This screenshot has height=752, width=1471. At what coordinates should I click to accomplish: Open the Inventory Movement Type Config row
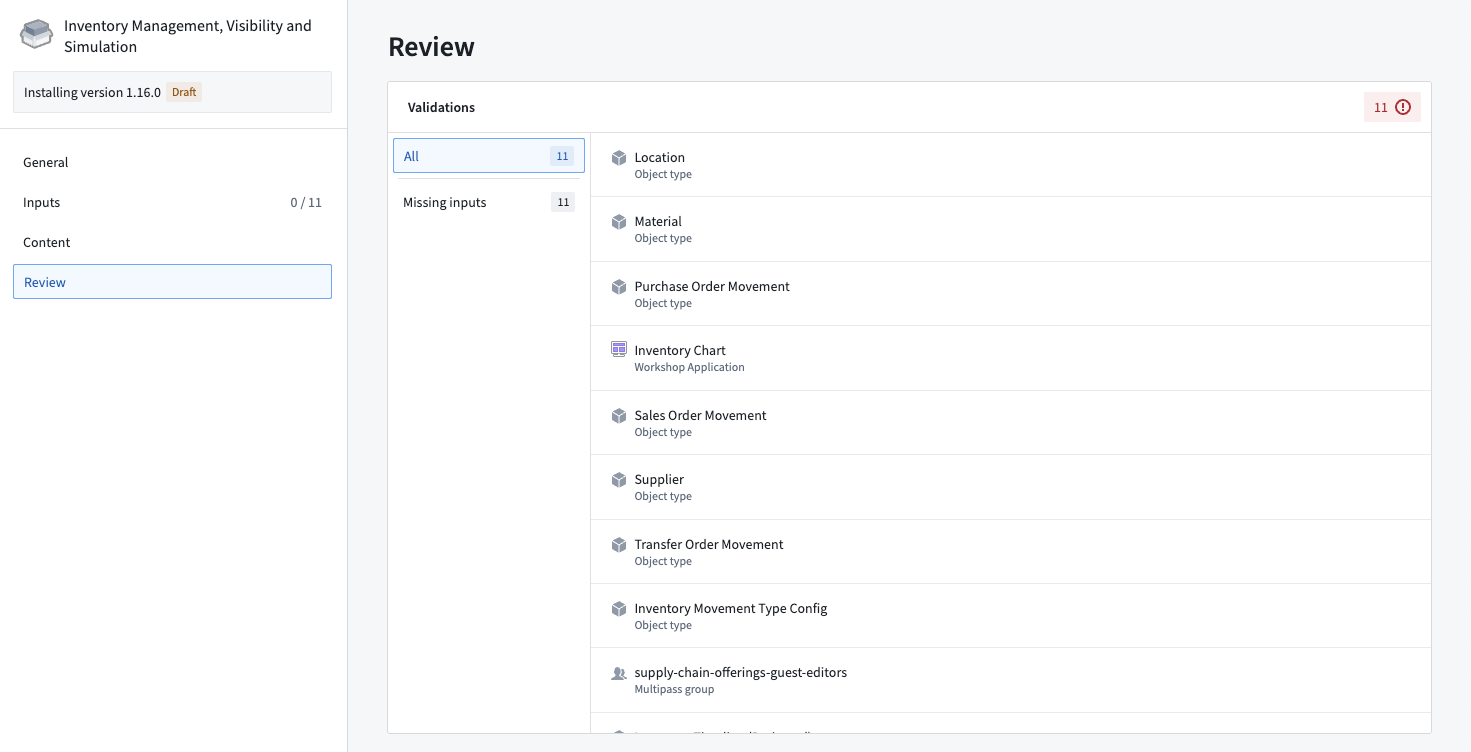point(1011,616)
